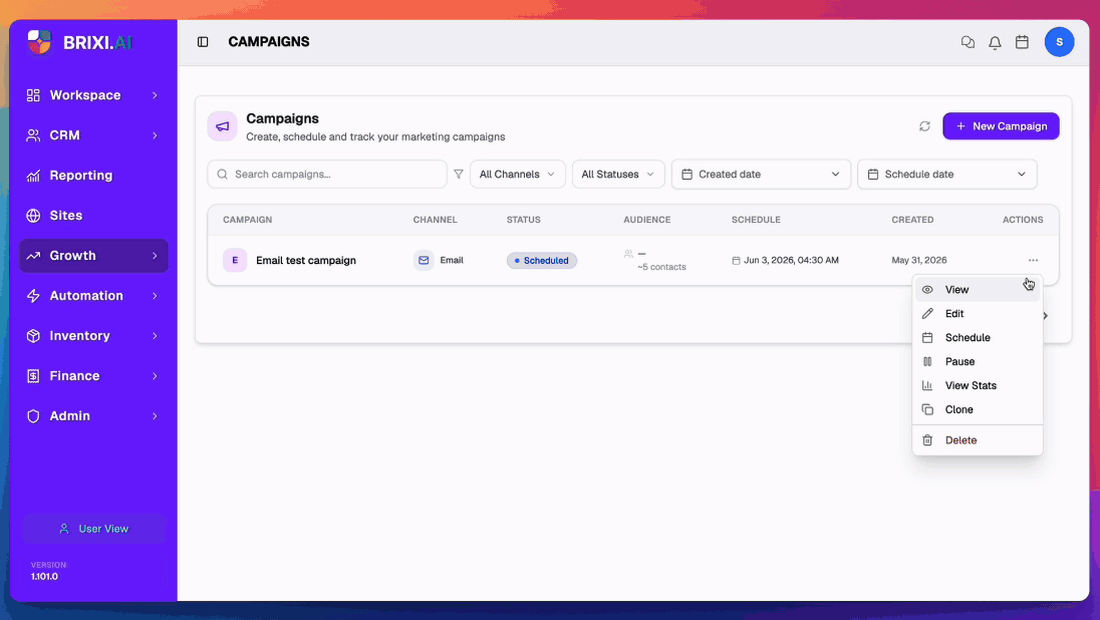Click the calendar icon beside Jun 3 schedule

pyautogui.click(x=736, y=260)
